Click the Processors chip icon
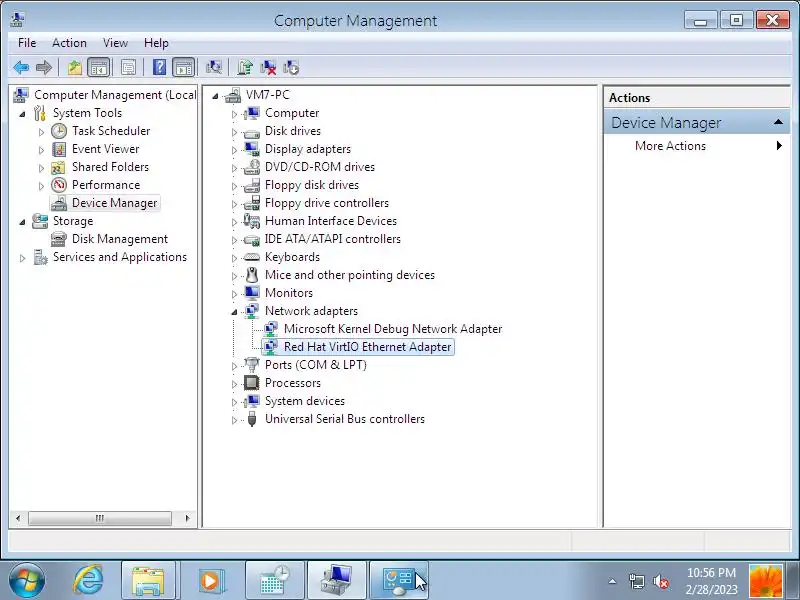 tap(252, 383)
